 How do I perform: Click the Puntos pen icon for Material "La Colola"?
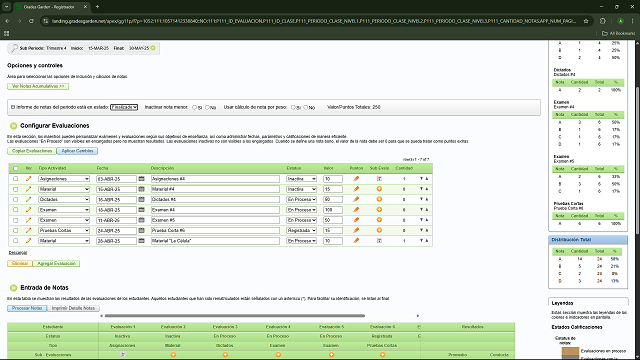coord(356,241)
